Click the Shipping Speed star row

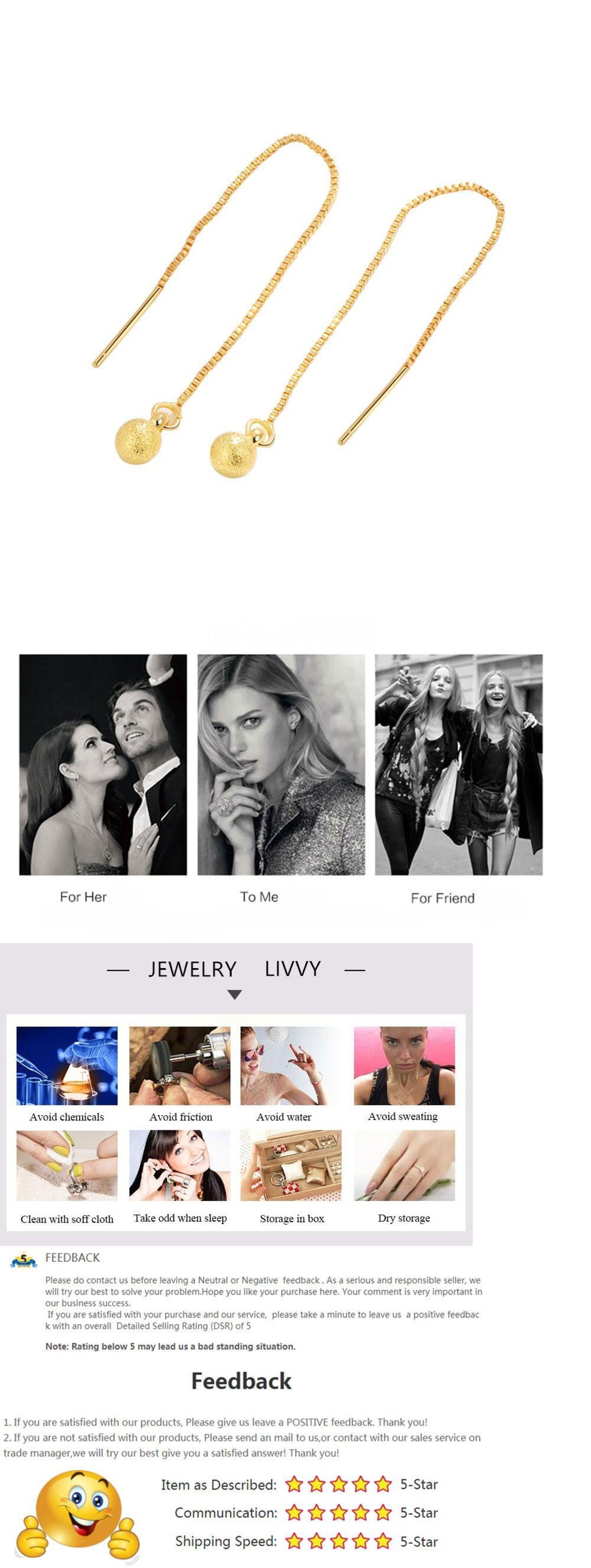[x=338, y=1541]
